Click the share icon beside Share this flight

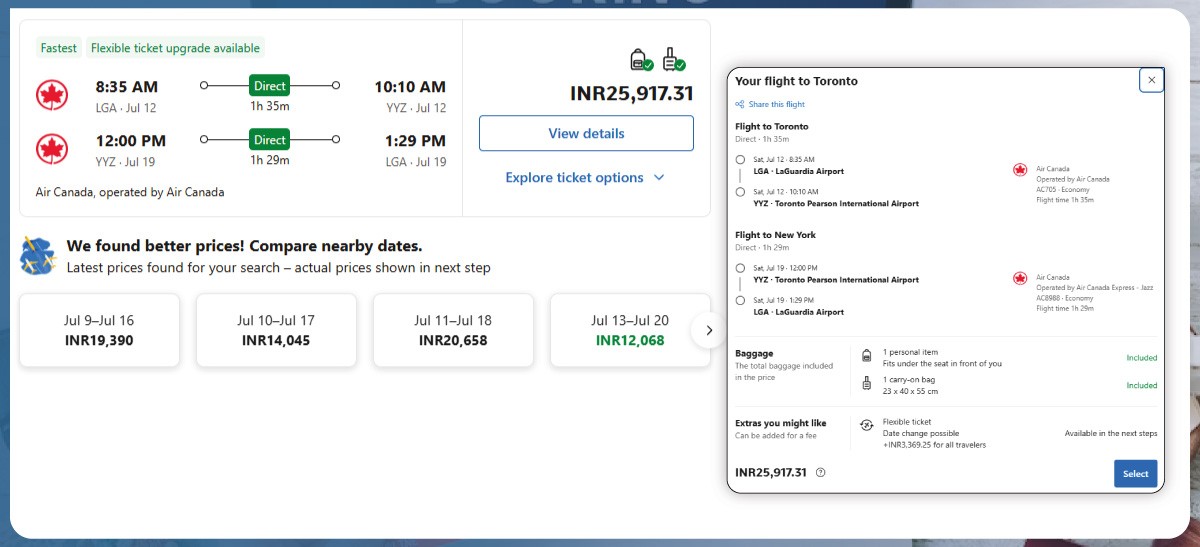[x=740, y=104]
